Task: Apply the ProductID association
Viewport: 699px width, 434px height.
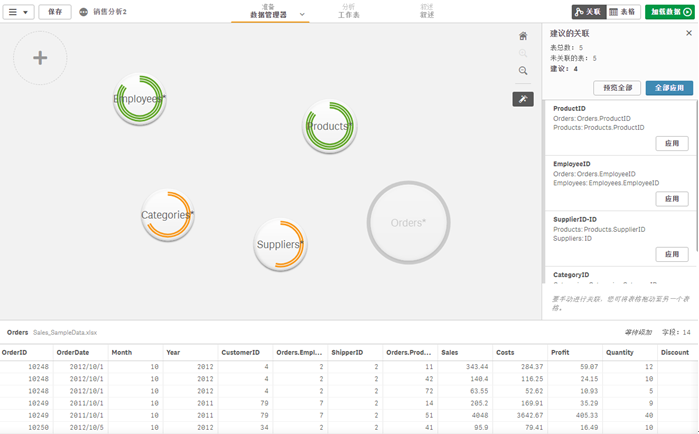Action: click(672, 143)
